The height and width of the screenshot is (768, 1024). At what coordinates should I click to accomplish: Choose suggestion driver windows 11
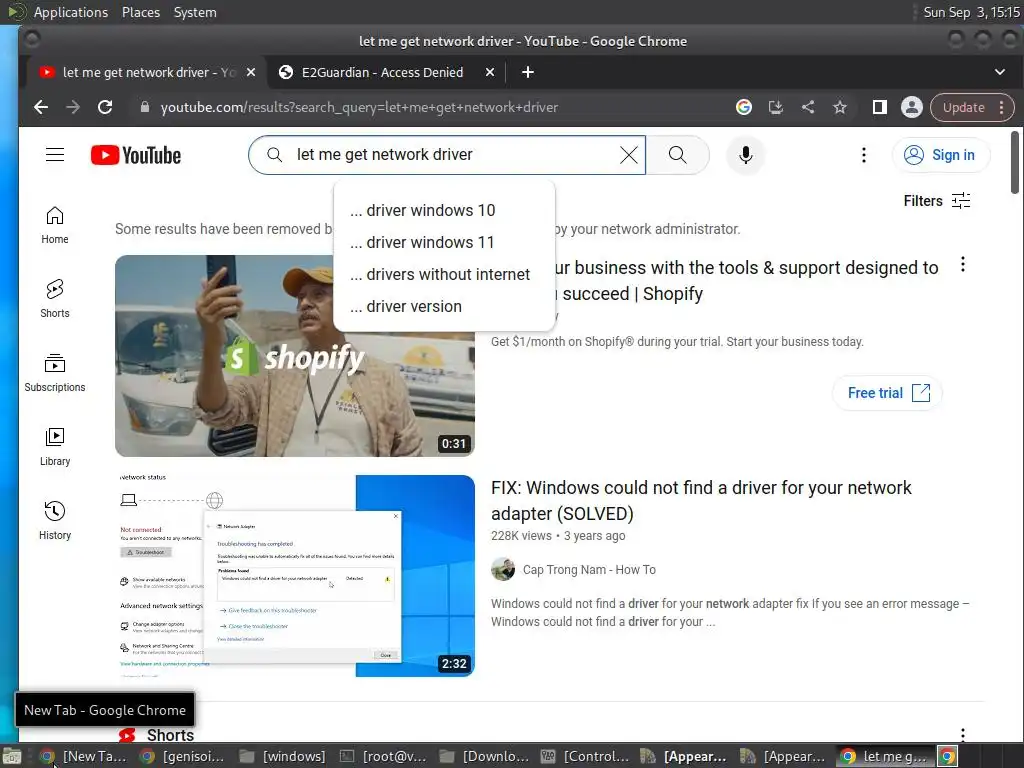(444, 242)
